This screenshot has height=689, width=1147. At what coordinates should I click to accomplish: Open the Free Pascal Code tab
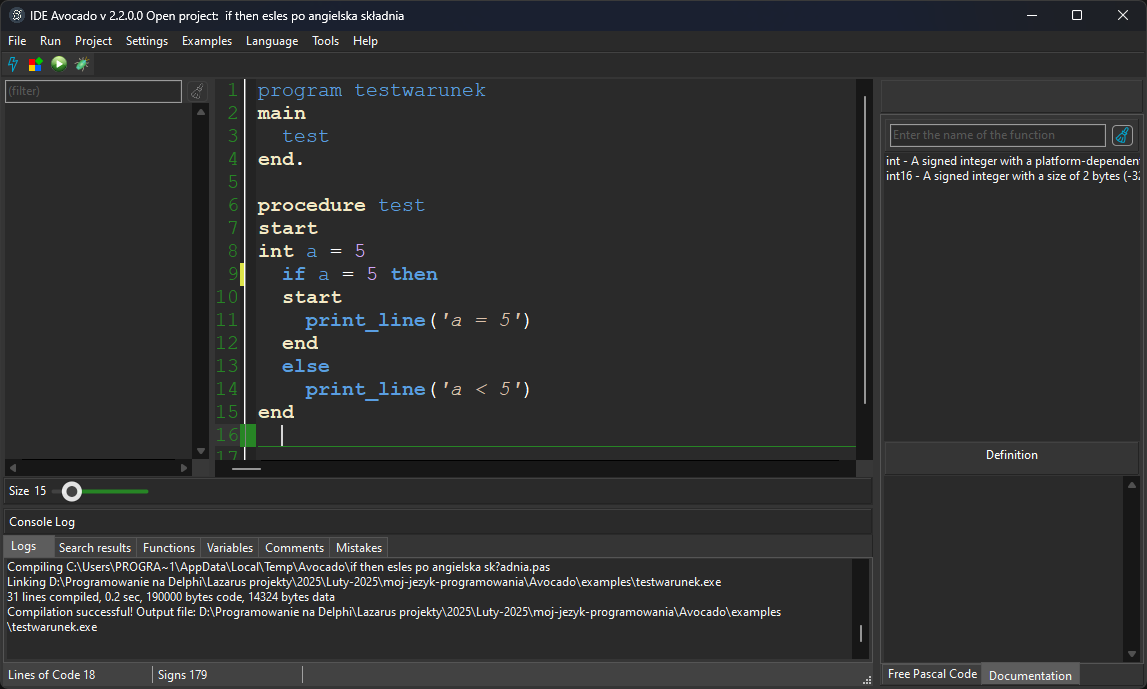coord(930,675)
